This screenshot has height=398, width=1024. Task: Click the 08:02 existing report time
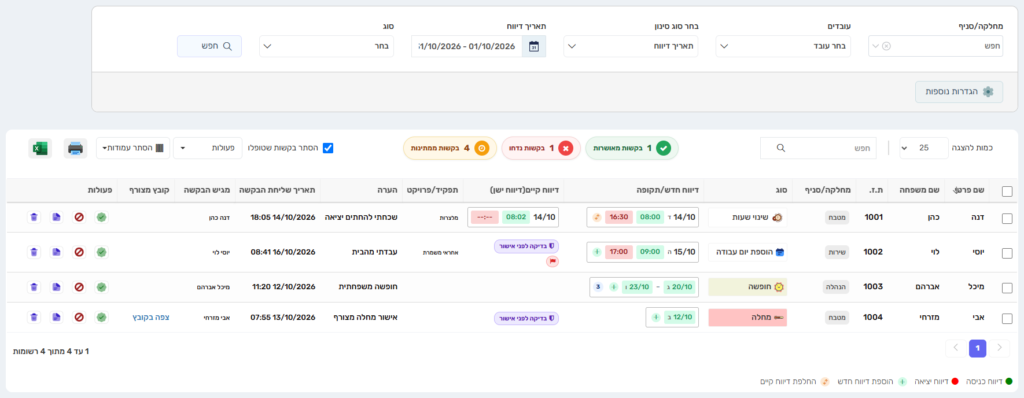(x=516, y=217)
